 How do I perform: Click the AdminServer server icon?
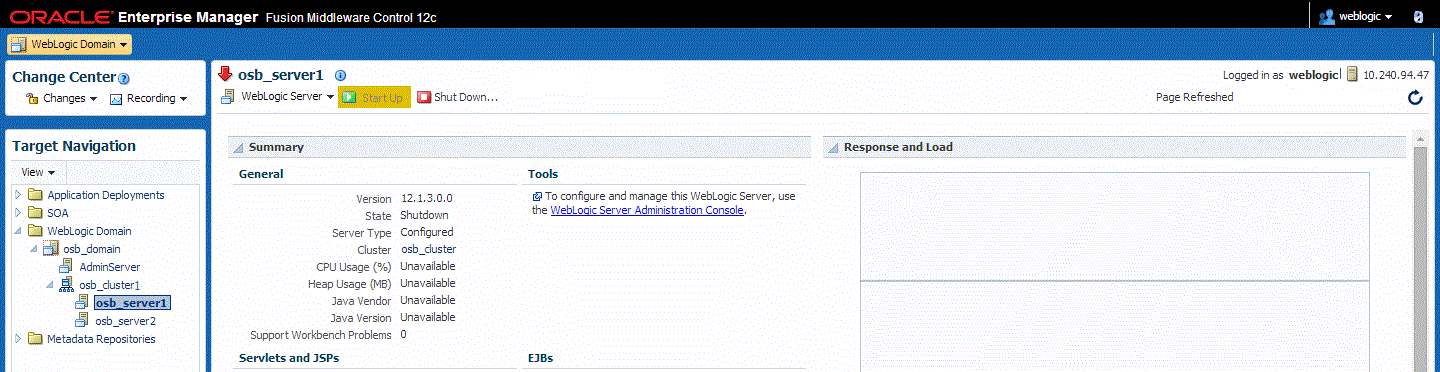pos(67,267)
